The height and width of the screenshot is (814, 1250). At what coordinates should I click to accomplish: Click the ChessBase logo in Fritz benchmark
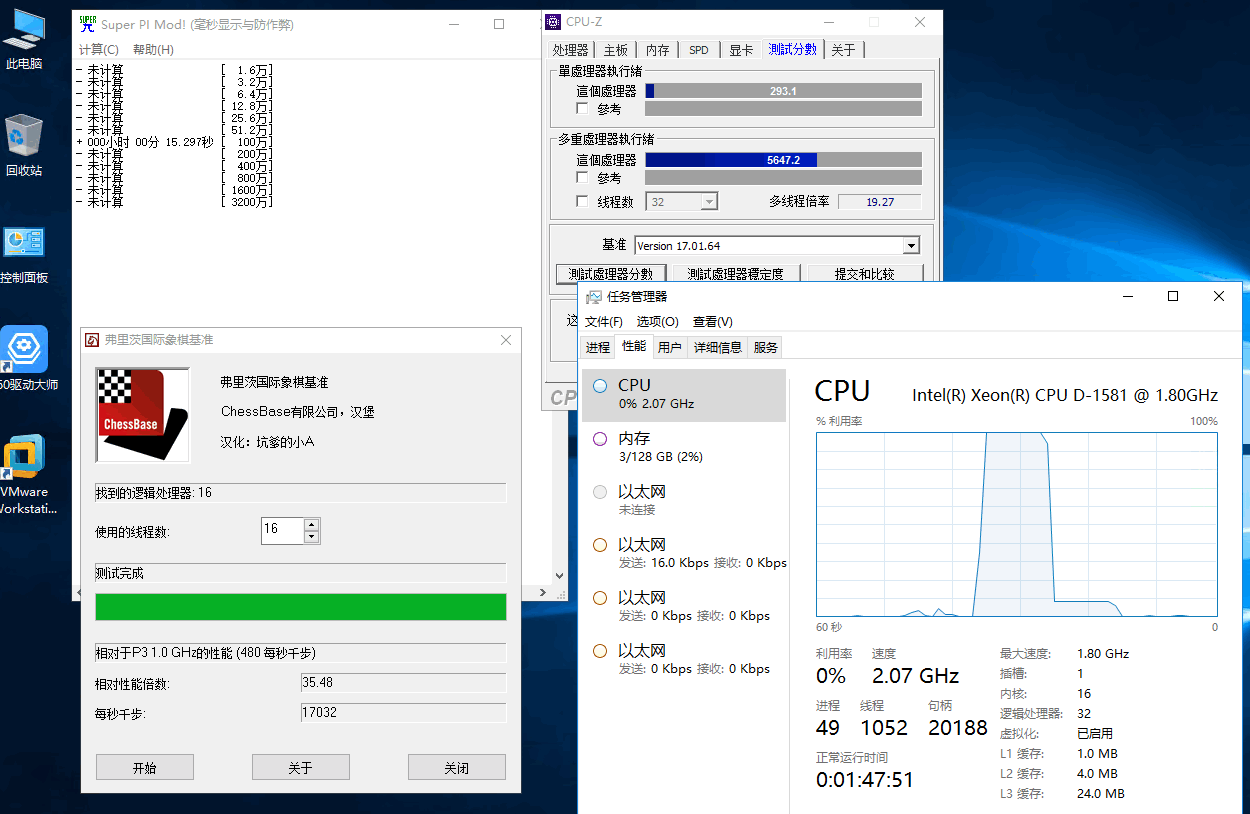143,415
